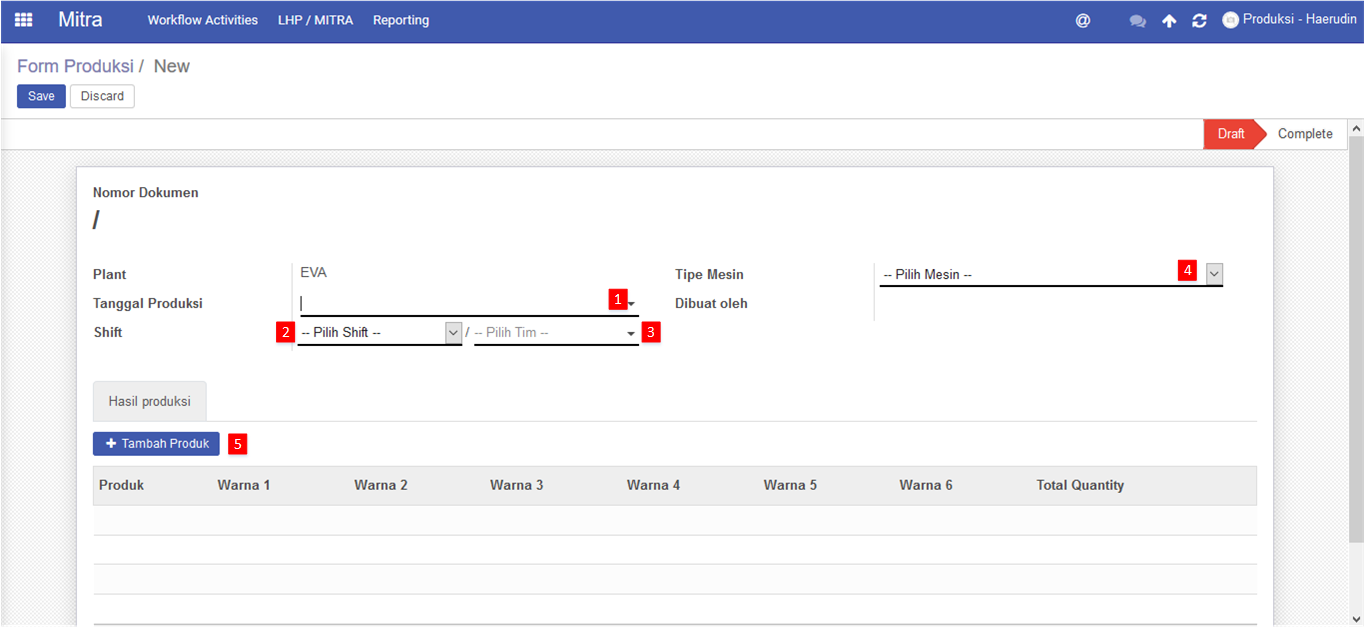1365x627 pixels.
Task: Click the upward arrow icon in navbar
Action: coord(1169,21)
